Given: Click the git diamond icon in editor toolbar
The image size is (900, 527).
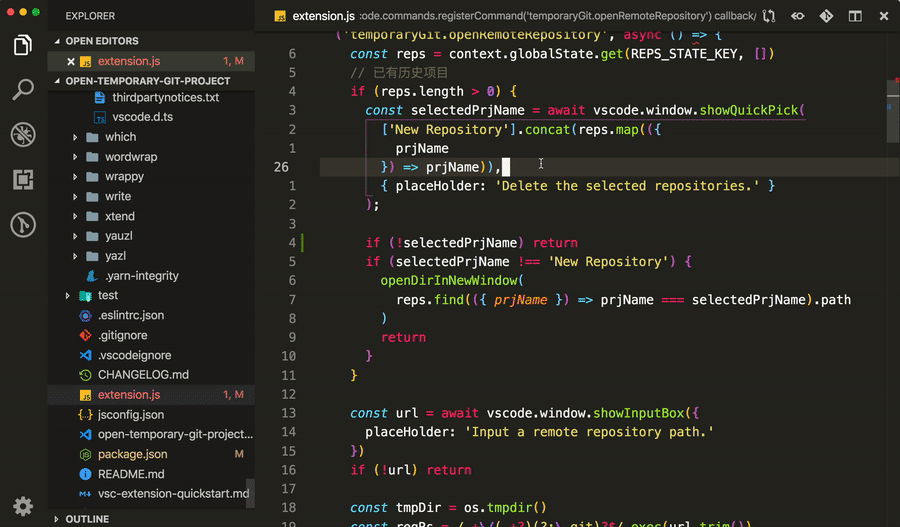Looking at the screenshot, I should (x=827, y=16).
